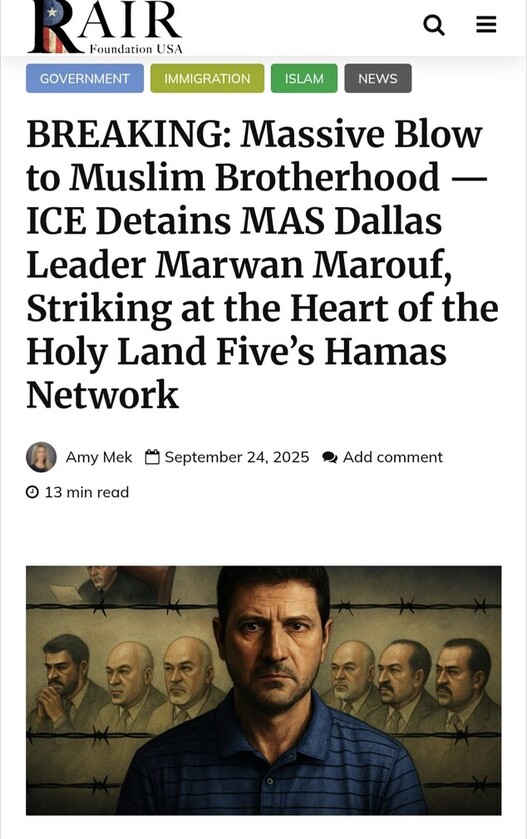Select the GOVERNMENT category tag

[x=85, y=79]
